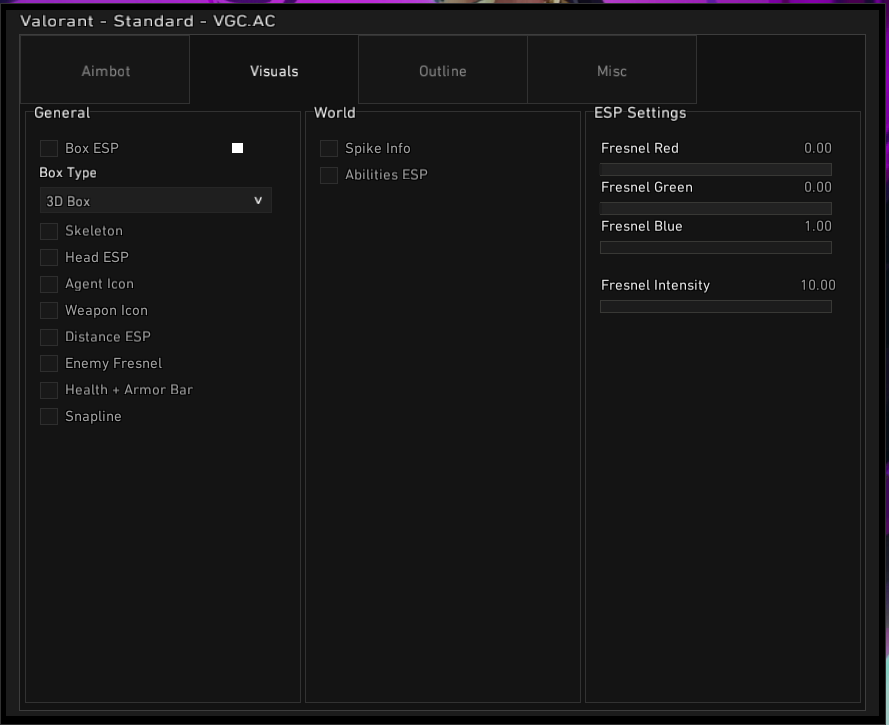The height and width of the screenshot is (725, 889).
Task: Enable the Box ESP checkbox
Action: [x=49, y=149]
